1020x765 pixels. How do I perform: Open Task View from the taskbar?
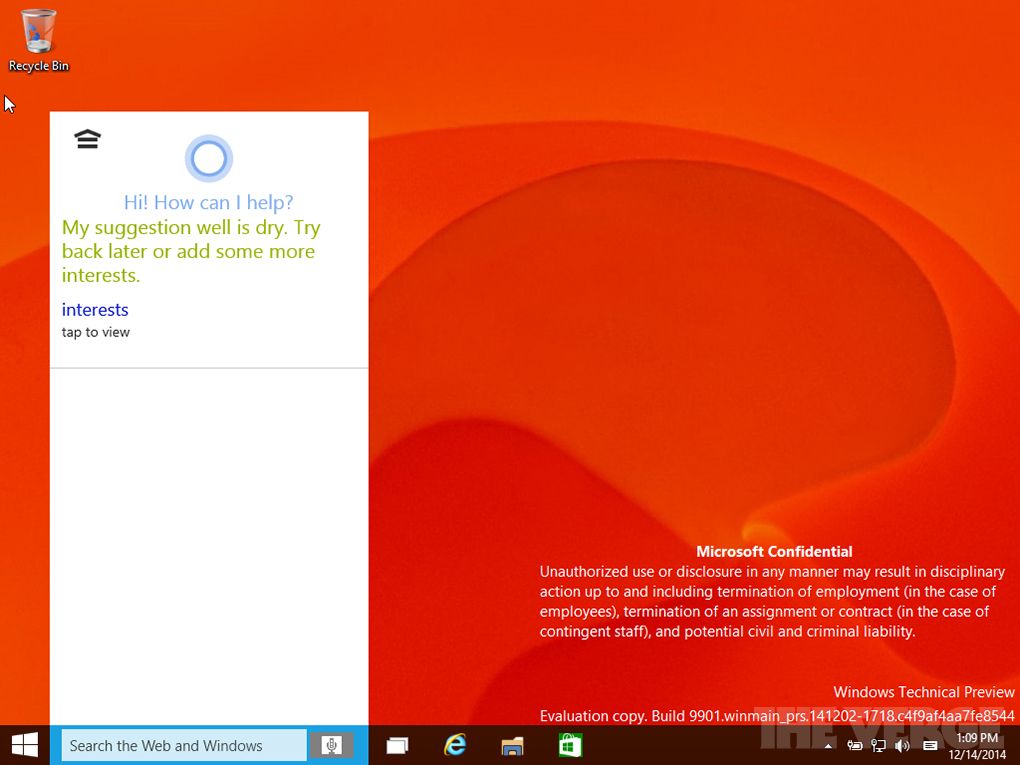[x=398, y=745]
